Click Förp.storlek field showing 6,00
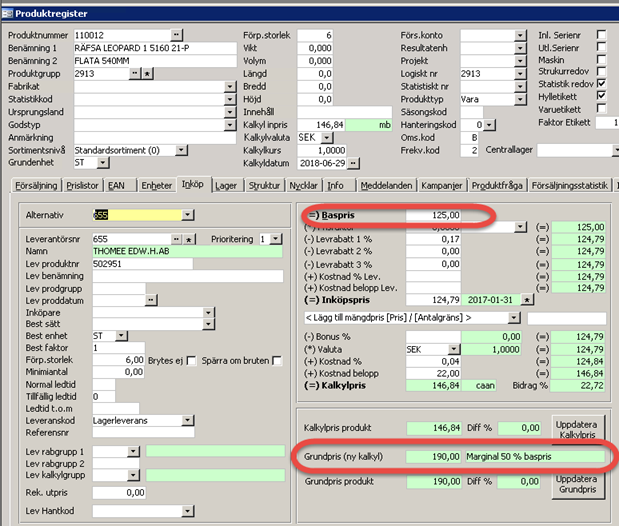Screen dimensions: 619x526 click(118, 360)
